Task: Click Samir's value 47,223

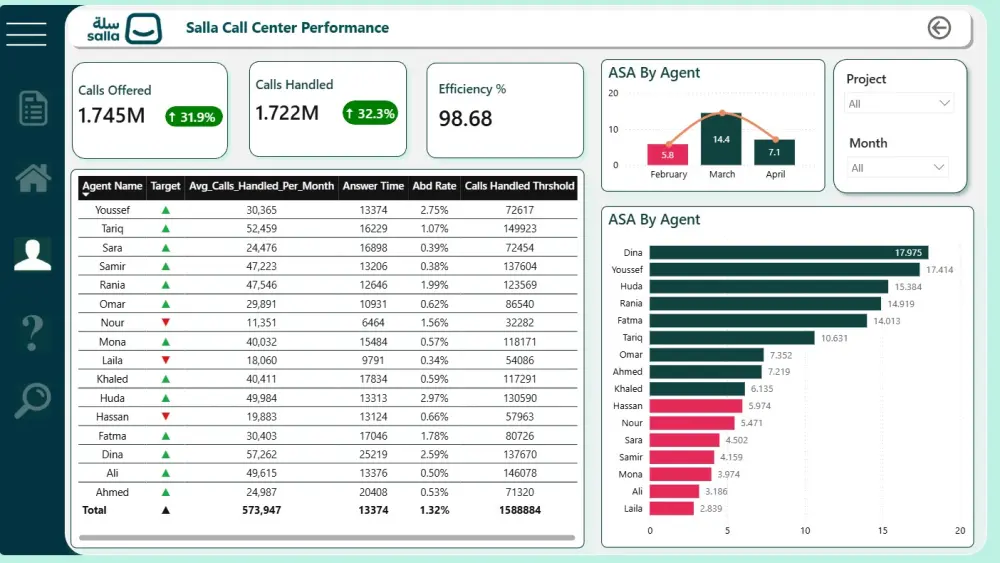Action: point(261,267)
